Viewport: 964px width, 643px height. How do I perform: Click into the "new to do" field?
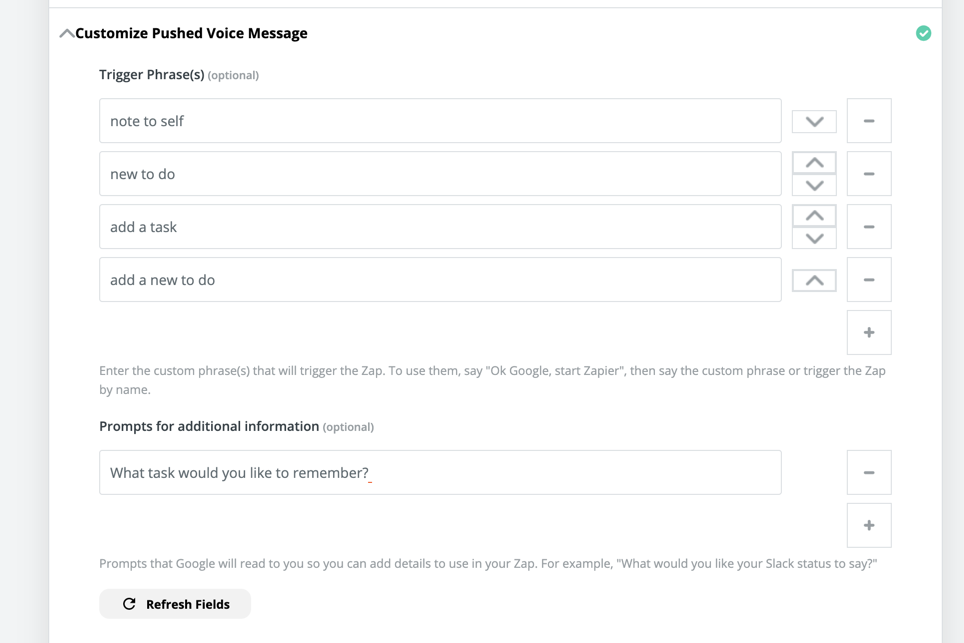[440, 174]
